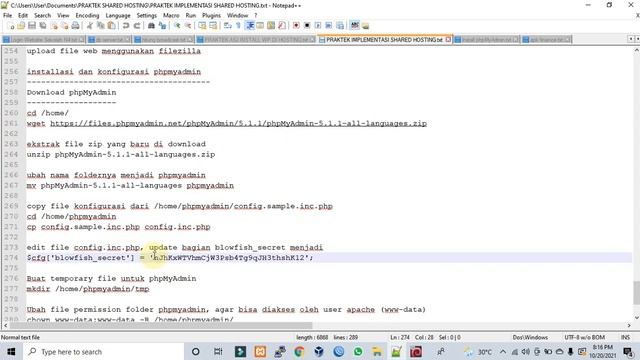This screenshot has width=640, height=360.
Task: Open Task View from the taskbar
Action: (x=218, y=351)
